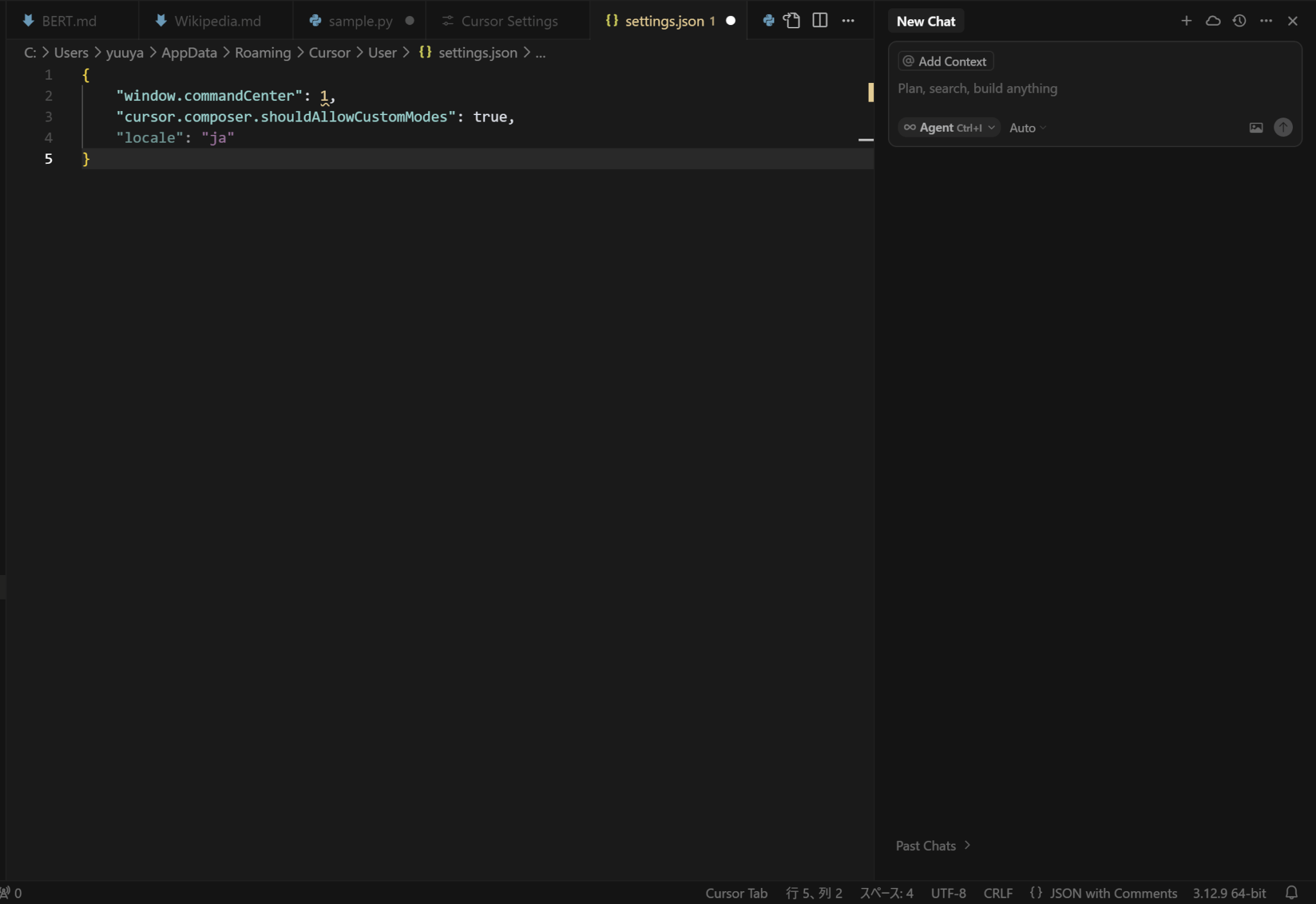The height and width of the screenshot is (904, 1316).
Task: Click the breadcrumb ellipsis symbol entry
Action: (x=540, y=53)
